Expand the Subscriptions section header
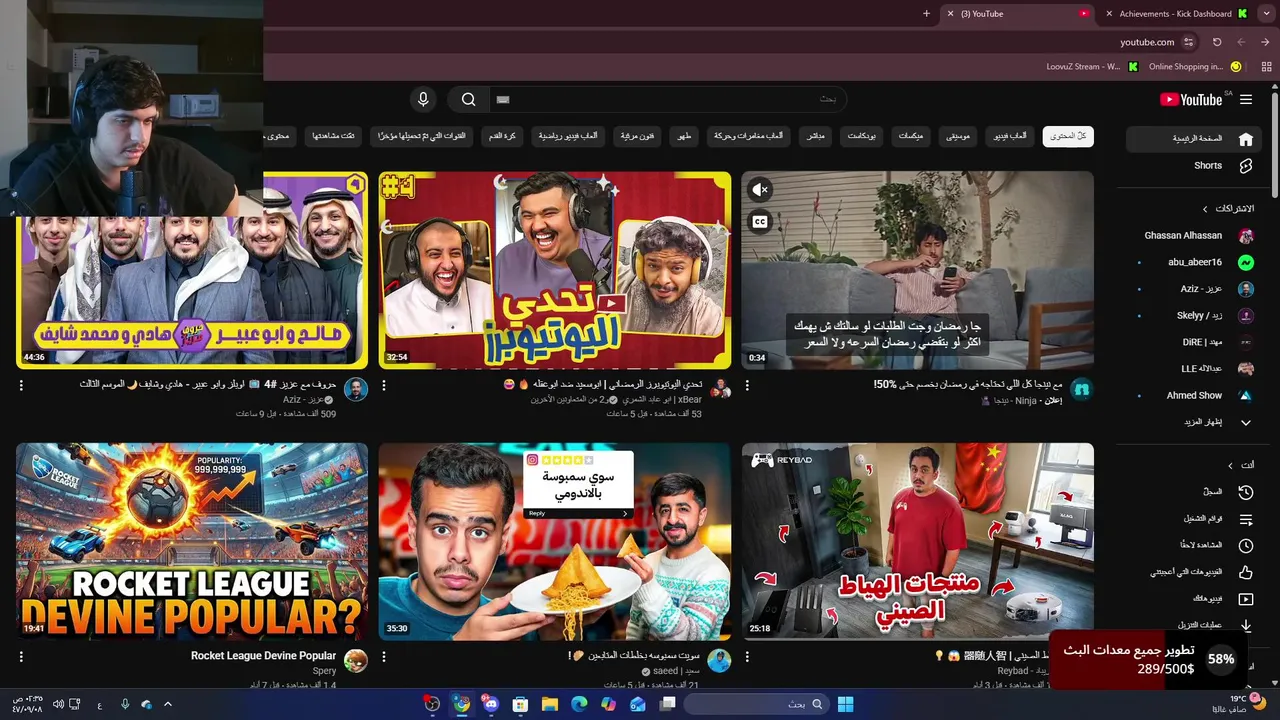 point(1229,208)
